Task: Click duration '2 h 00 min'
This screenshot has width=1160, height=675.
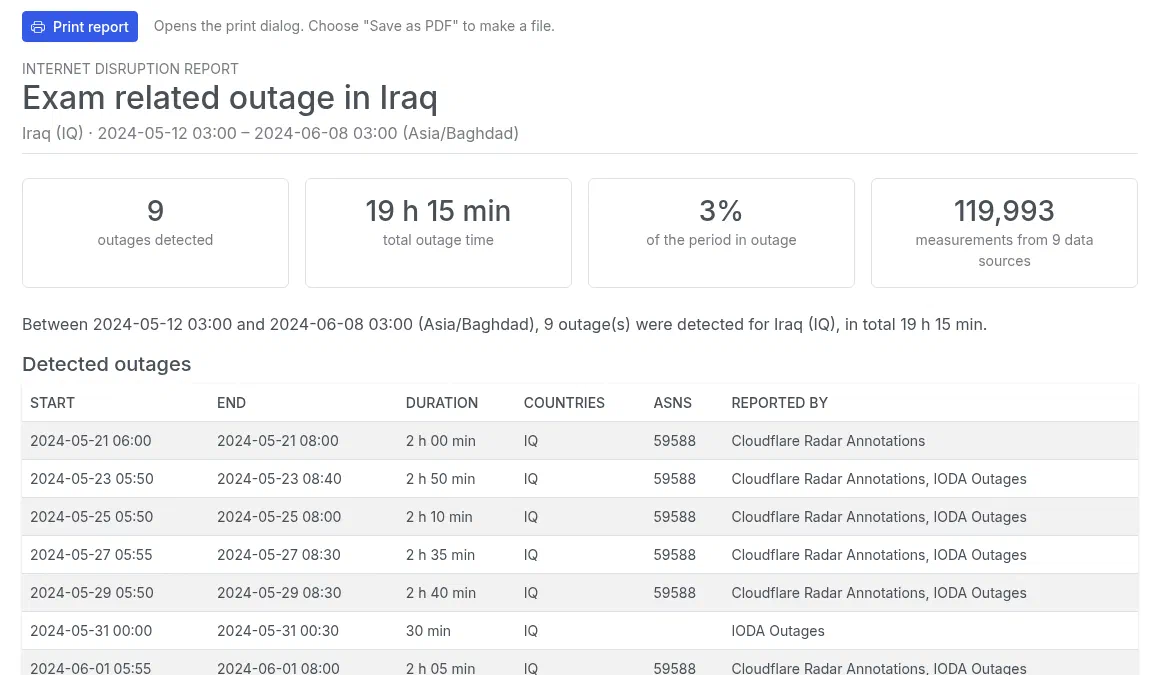Action: [441, 441]
